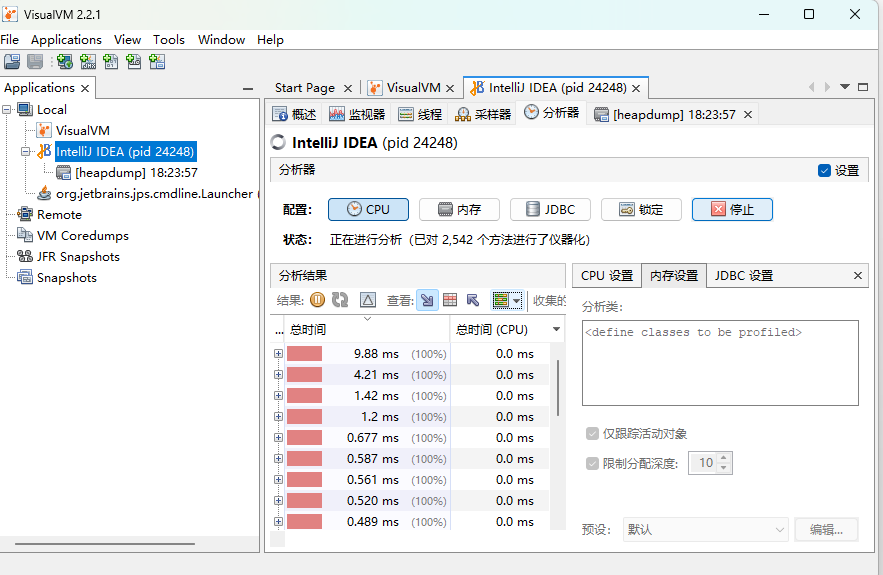Click the results table vertical scrollbar
This screenshot has width=883, height=575.
(x=558, y=388)
